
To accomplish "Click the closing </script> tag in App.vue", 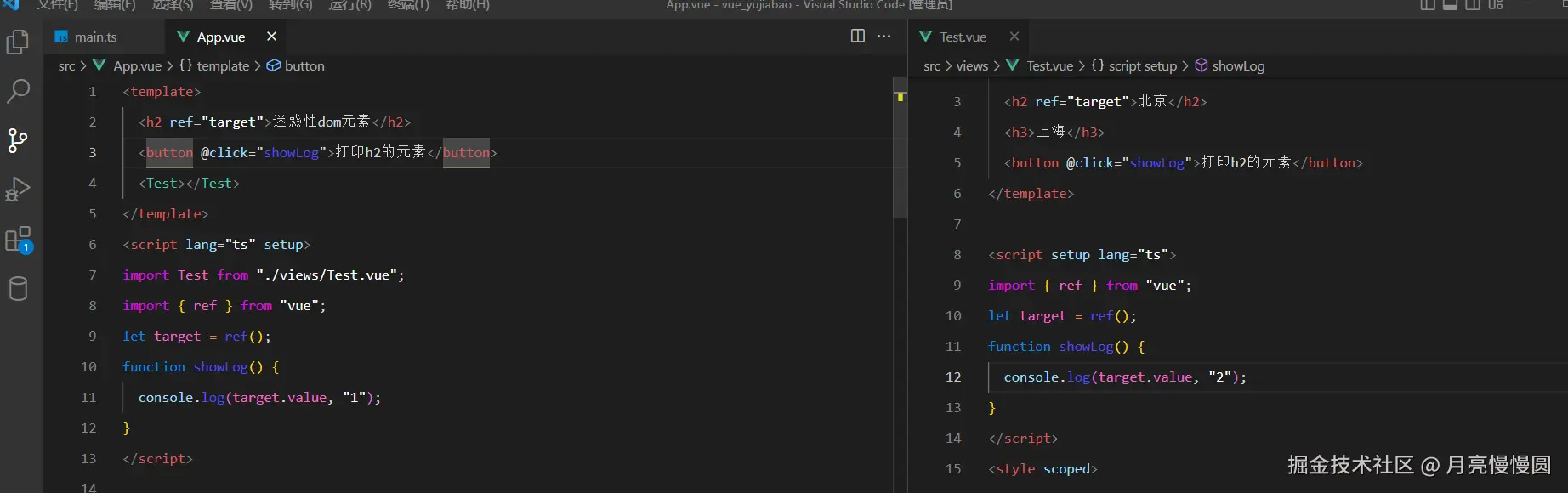I will pyautogui.click(x=157, y=458).
